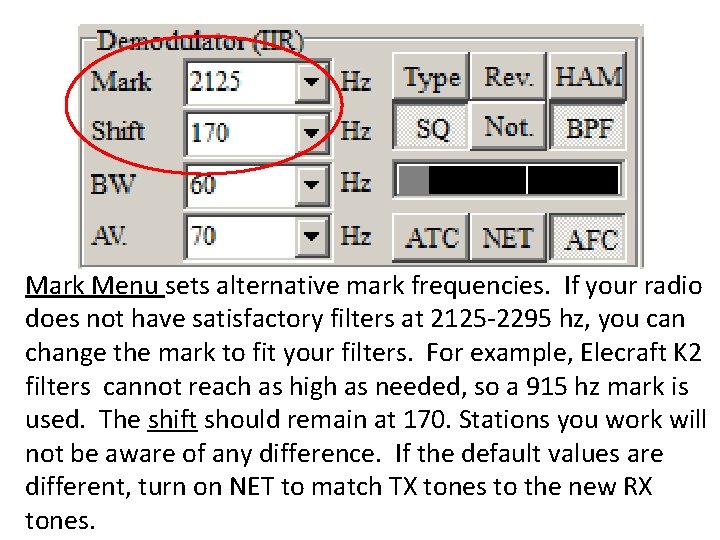Screen dimensions: 720x540
Task: Click the BW label
Action: coord(113,185)
